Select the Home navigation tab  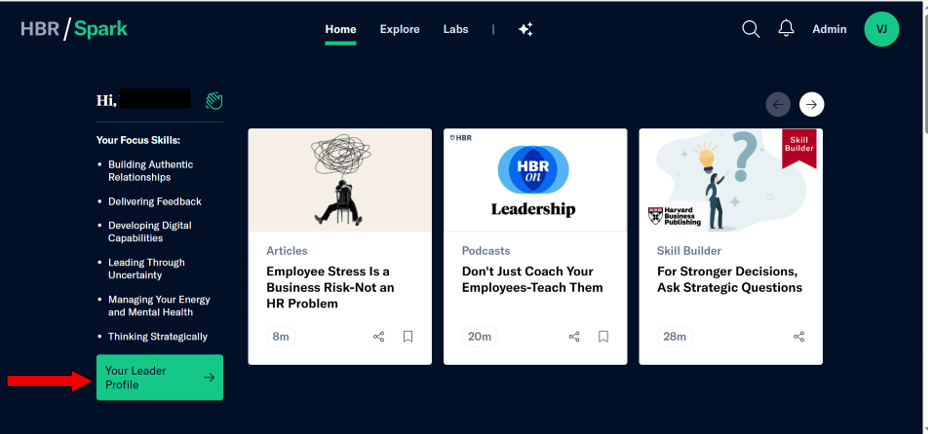pos(340,29)
